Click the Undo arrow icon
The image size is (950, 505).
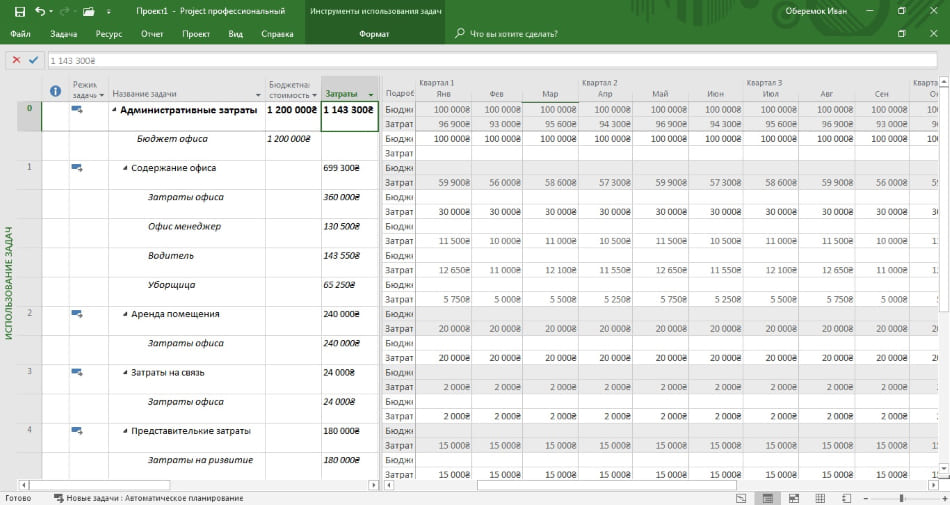click(40, 11)
